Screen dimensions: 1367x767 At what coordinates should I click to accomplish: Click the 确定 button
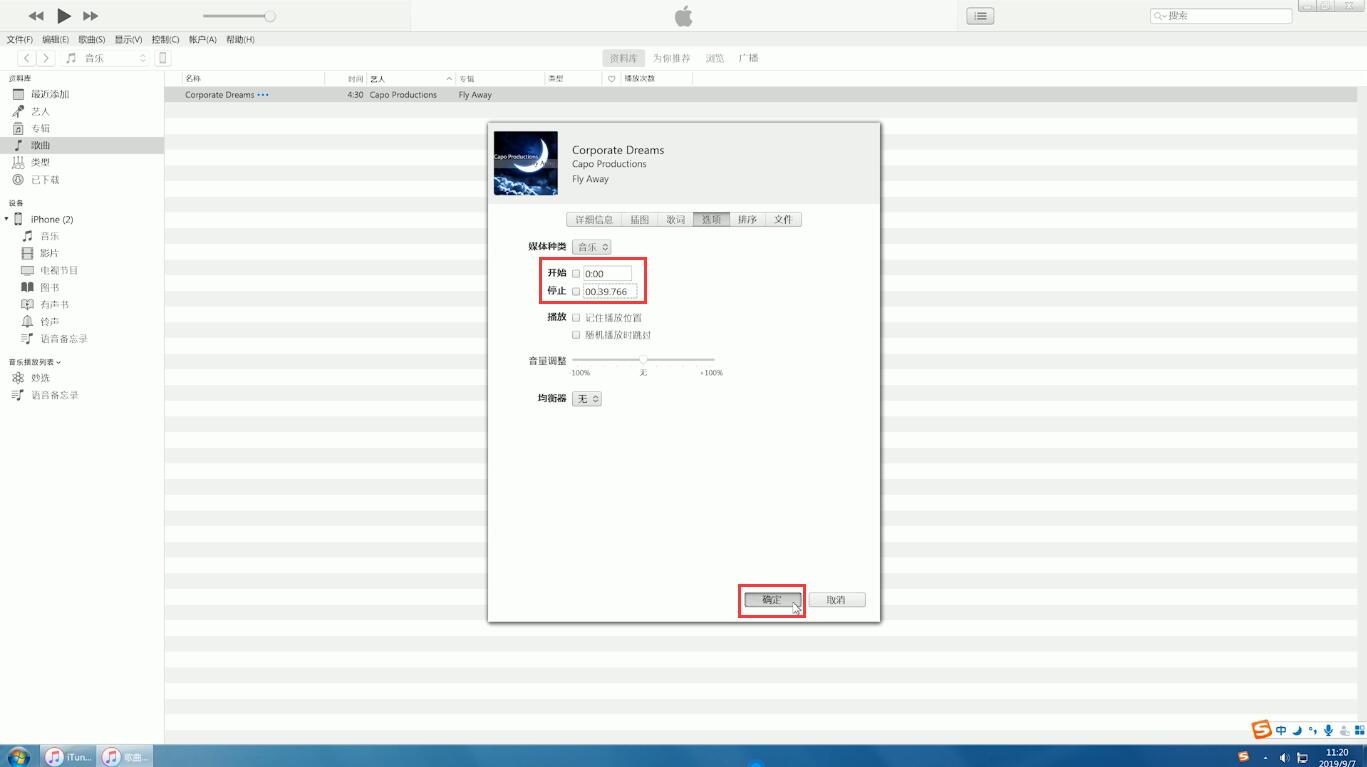[x=772, y=600]
